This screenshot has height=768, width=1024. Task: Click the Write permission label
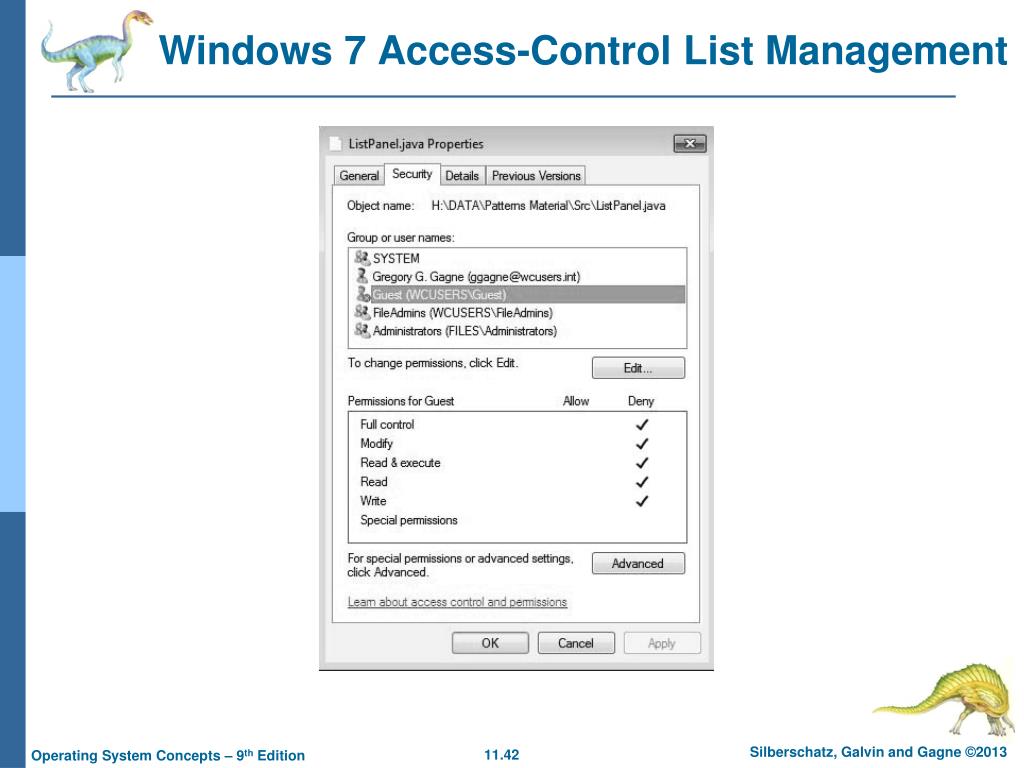pos(374,501)
